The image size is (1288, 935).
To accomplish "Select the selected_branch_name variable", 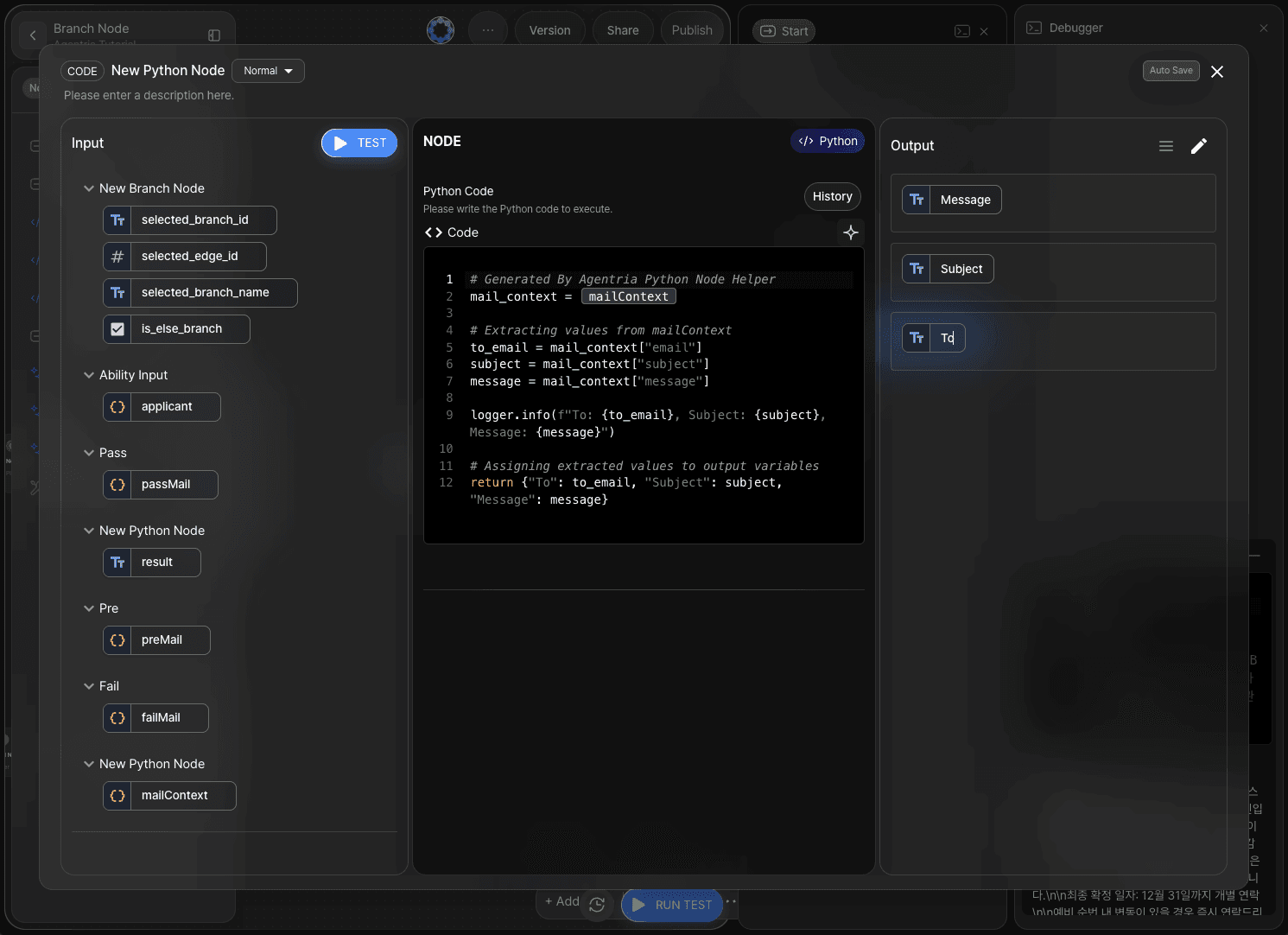I will (200, 293).
